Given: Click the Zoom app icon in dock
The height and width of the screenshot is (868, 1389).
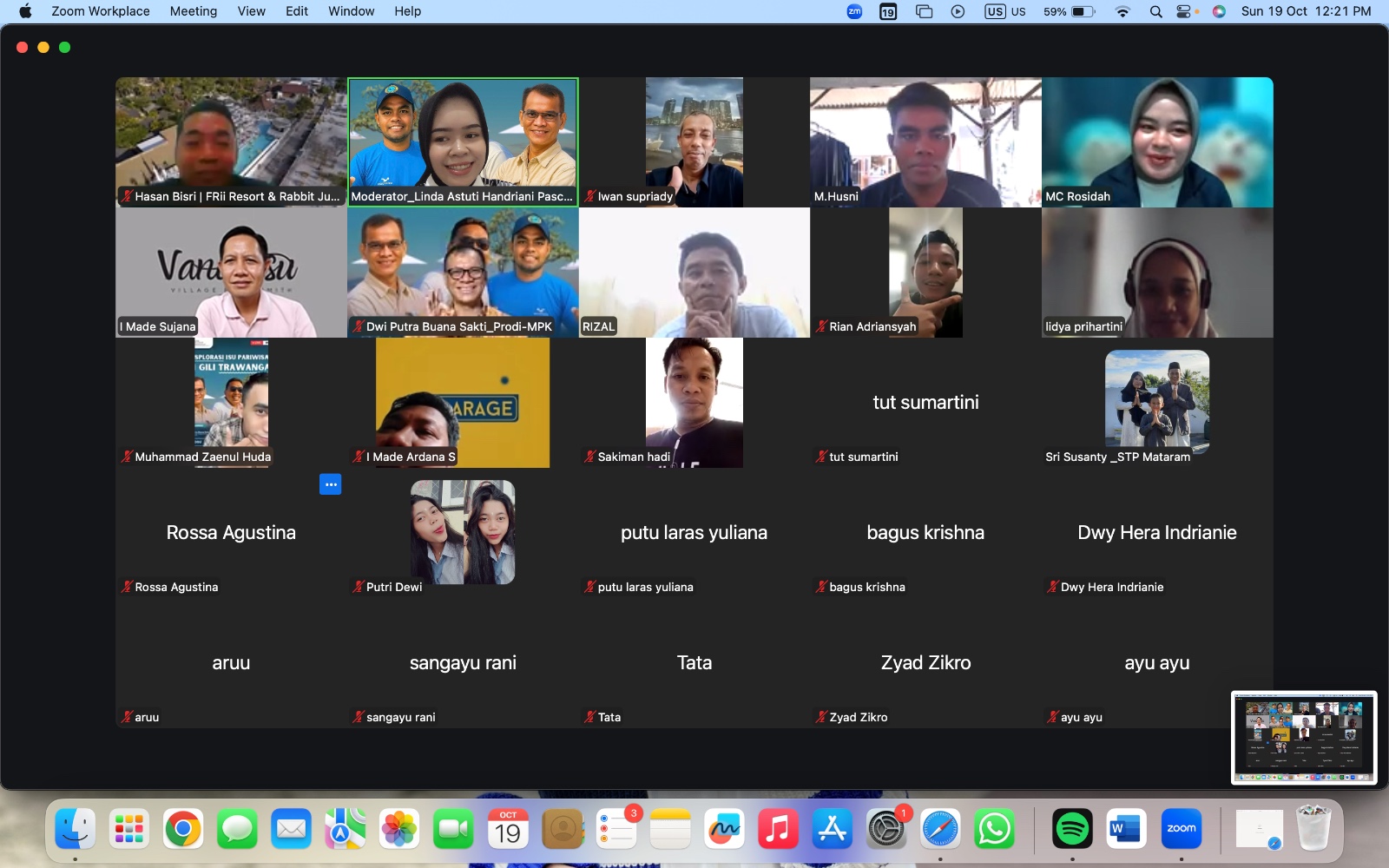Looking at the screenshot, I should tap(1181, 830).
